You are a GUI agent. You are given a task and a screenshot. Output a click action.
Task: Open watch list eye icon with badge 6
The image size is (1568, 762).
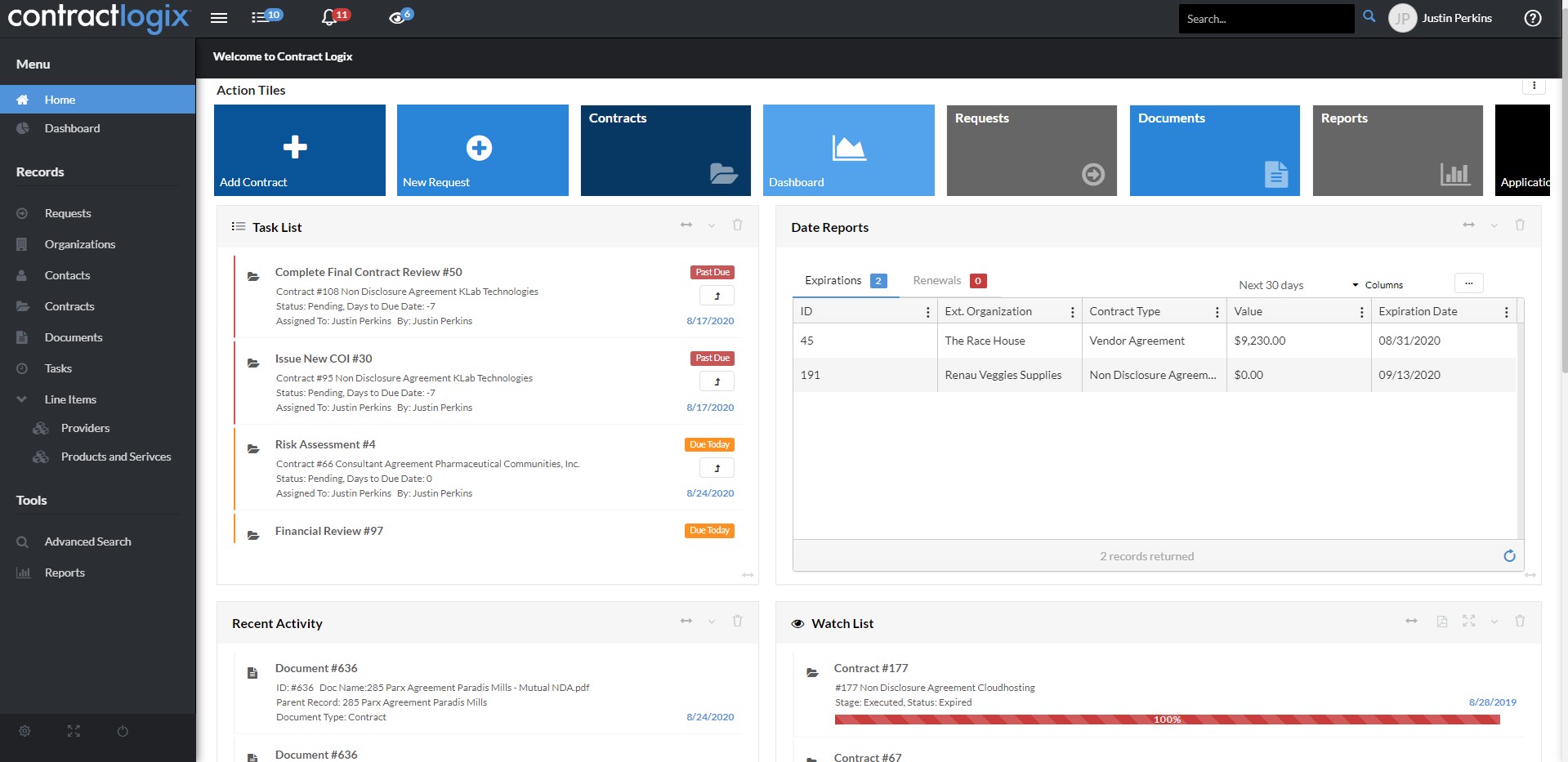(400, 16)
